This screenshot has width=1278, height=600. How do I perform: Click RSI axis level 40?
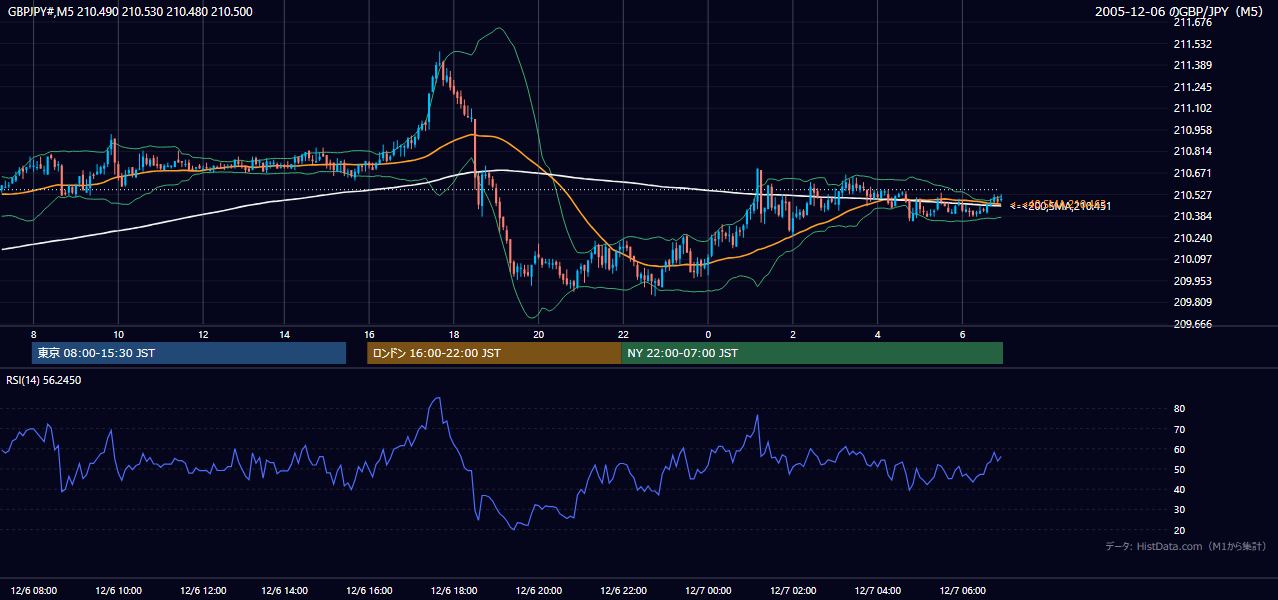point(1180,489)
